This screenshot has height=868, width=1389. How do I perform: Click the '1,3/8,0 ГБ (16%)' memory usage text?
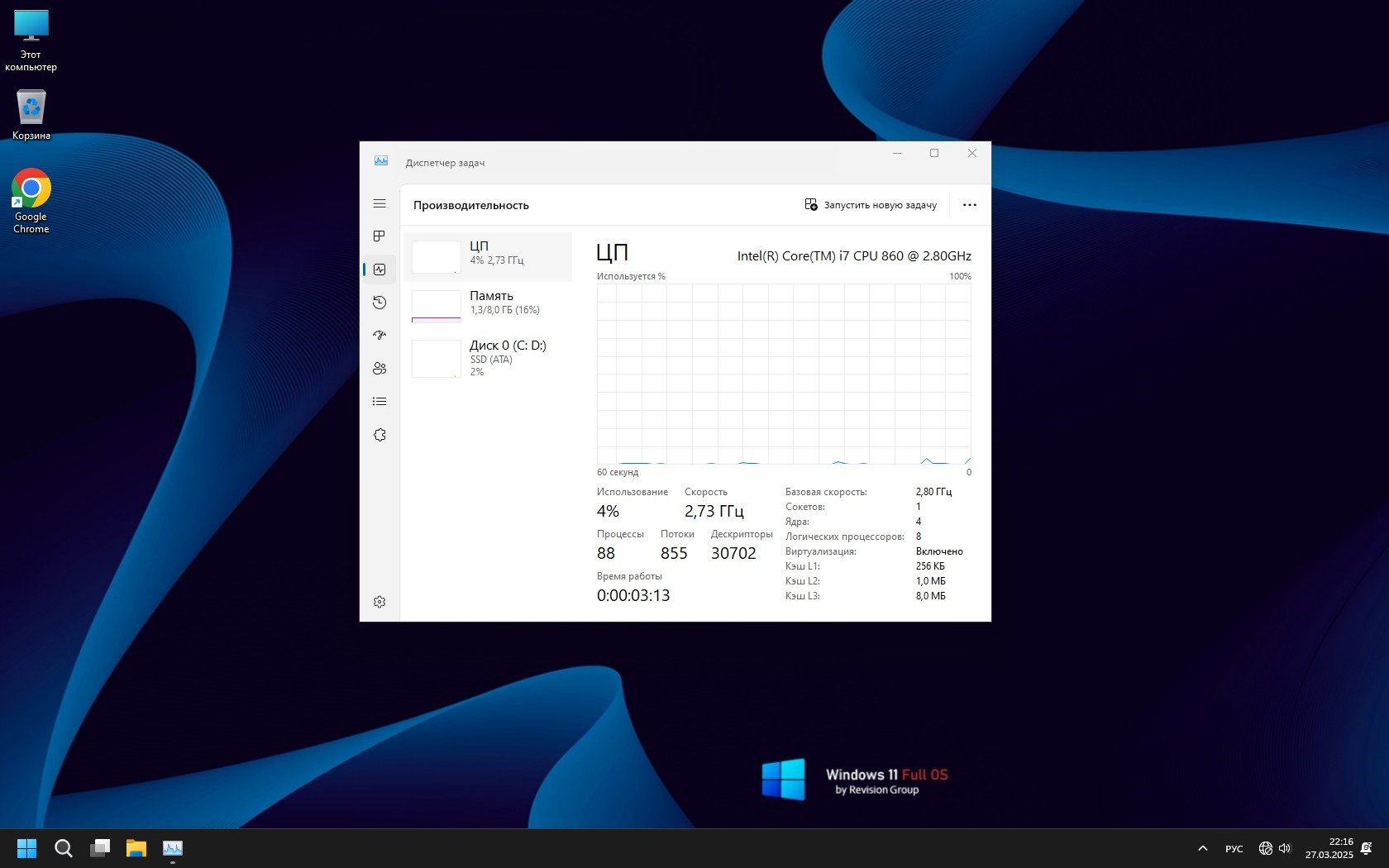(505, 310)
